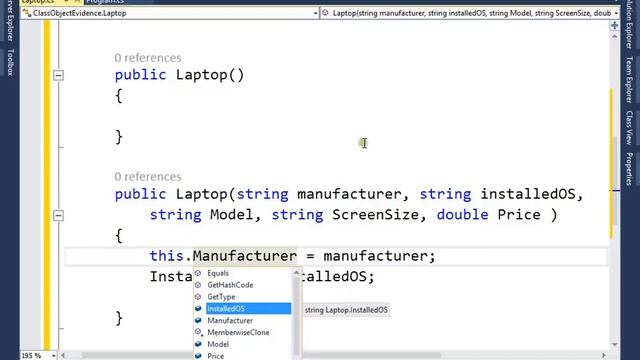The image size is (640, 360).
Task: Collapse the parameterless Laptop() constructor outline
Action: (x=58, y=76)
